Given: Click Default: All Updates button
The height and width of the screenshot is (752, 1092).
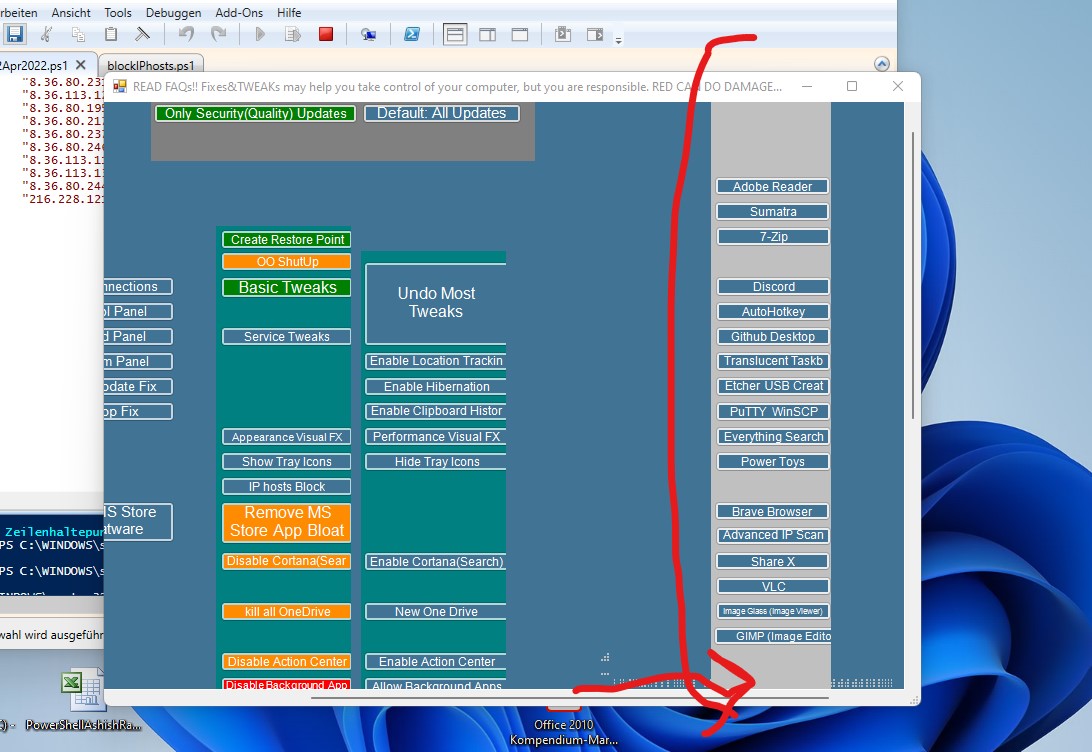Looking at the screenshot, I should point(442,113).
